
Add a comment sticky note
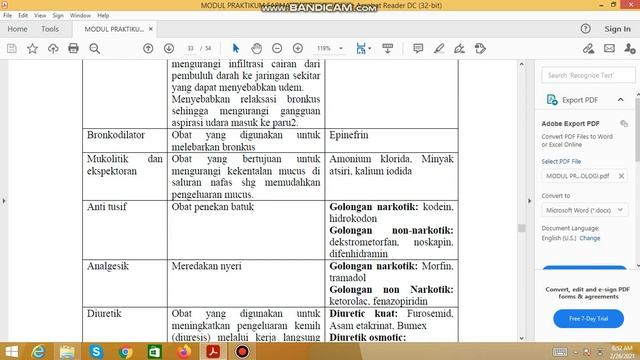418,49
